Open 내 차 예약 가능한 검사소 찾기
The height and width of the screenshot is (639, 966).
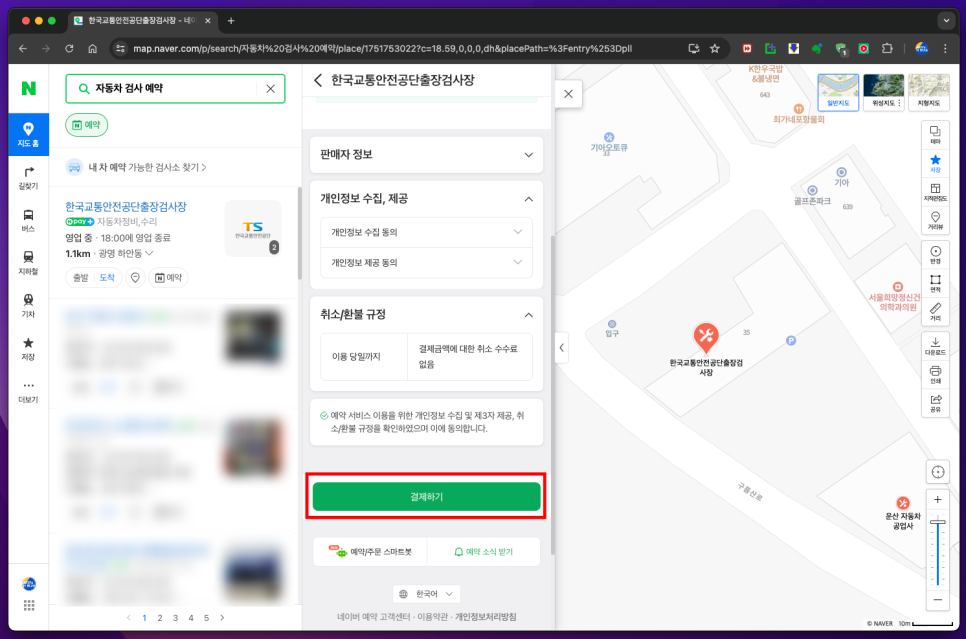137,168
